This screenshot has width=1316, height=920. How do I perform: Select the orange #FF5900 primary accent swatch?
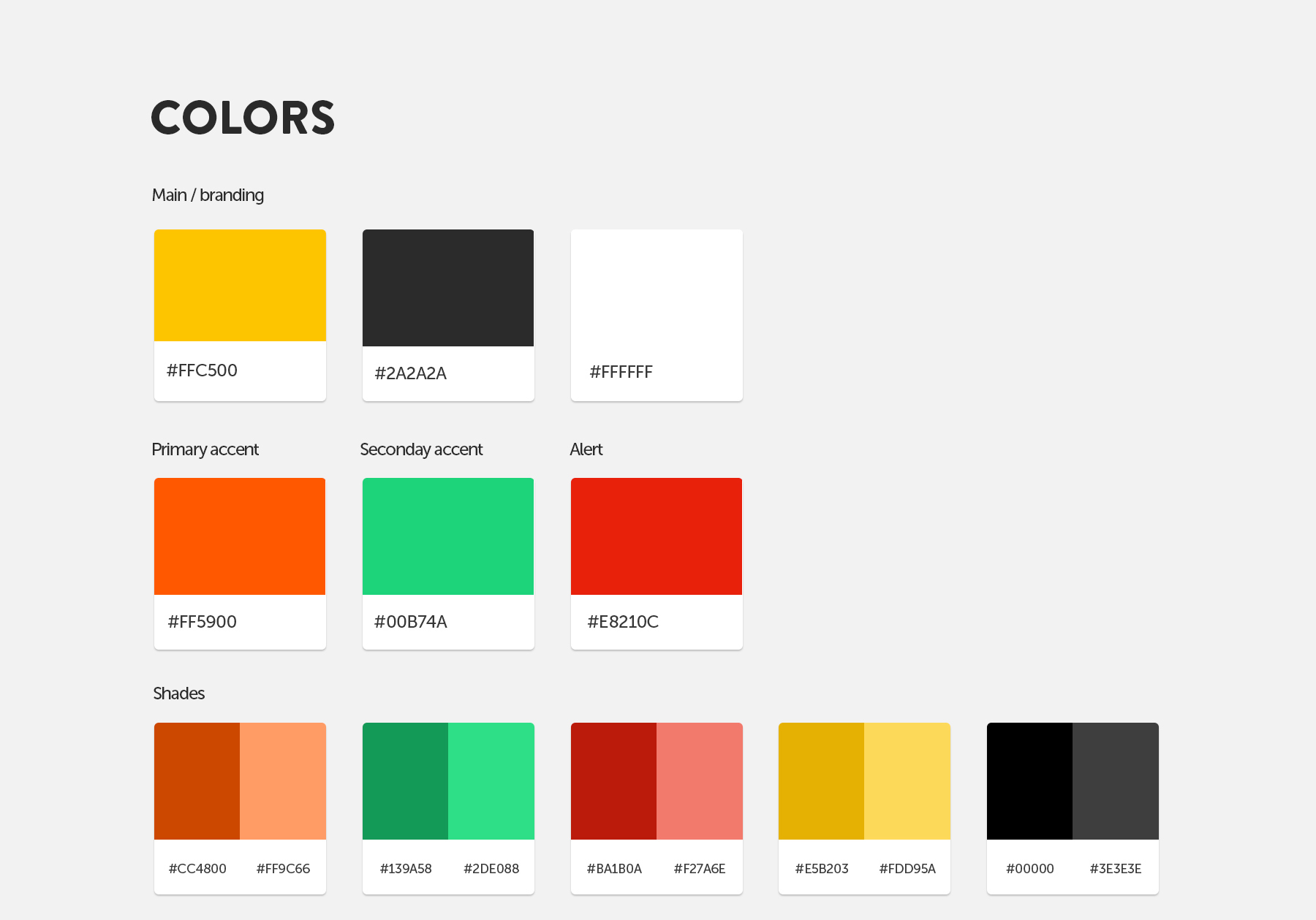(240, 536)
